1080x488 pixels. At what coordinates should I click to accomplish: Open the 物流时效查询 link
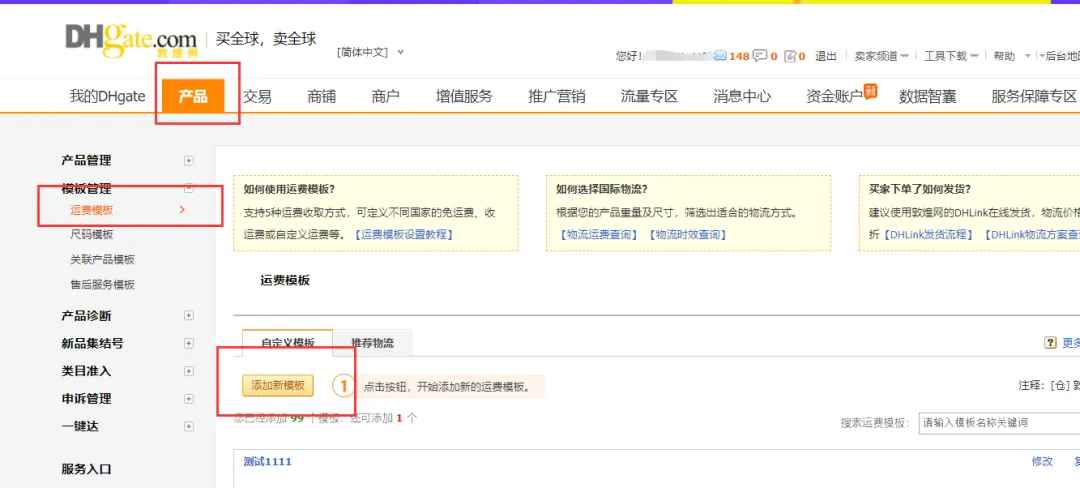pyautogui.click(x=687, y=235)
